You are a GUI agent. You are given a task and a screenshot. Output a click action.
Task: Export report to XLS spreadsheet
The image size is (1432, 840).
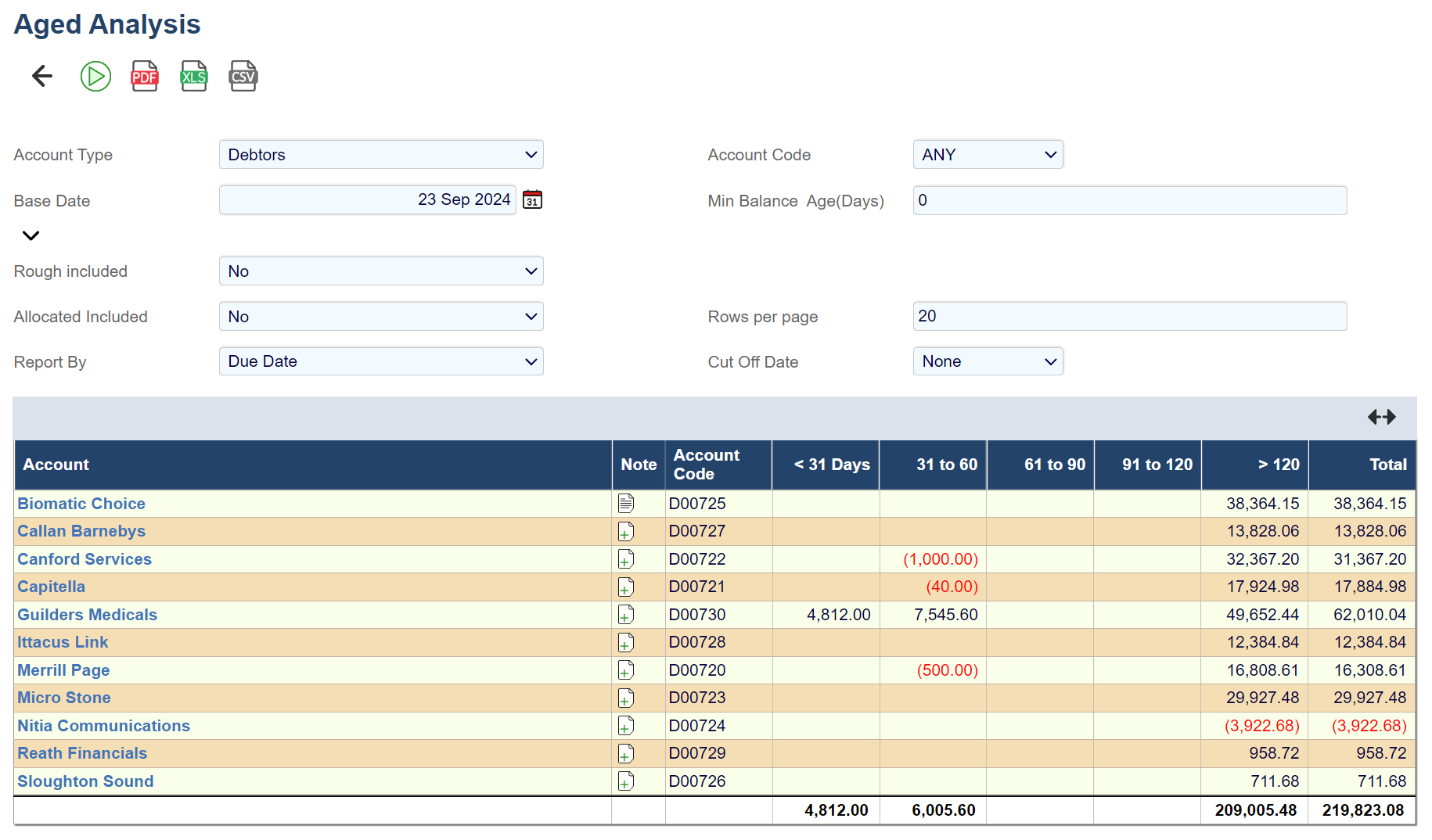[x=194, y=76]
